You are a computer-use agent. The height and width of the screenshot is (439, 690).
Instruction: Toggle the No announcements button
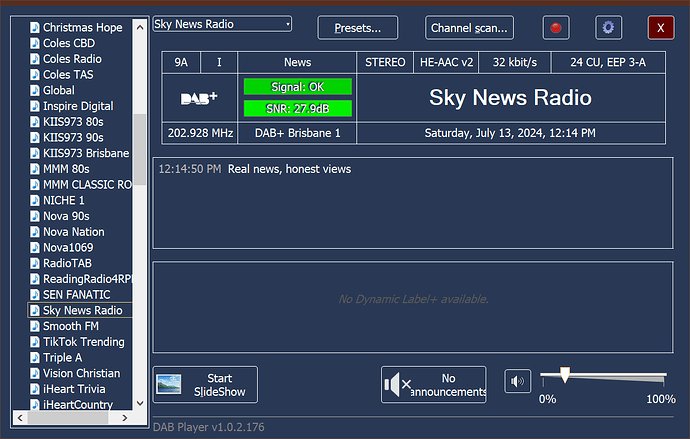(x=433, y=385)
